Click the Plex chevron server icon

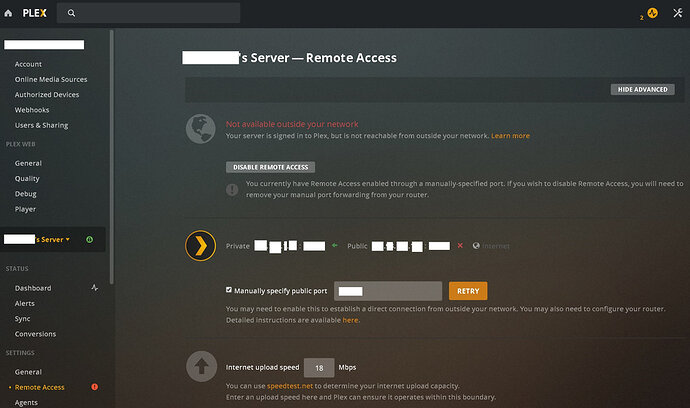(201, 246)
